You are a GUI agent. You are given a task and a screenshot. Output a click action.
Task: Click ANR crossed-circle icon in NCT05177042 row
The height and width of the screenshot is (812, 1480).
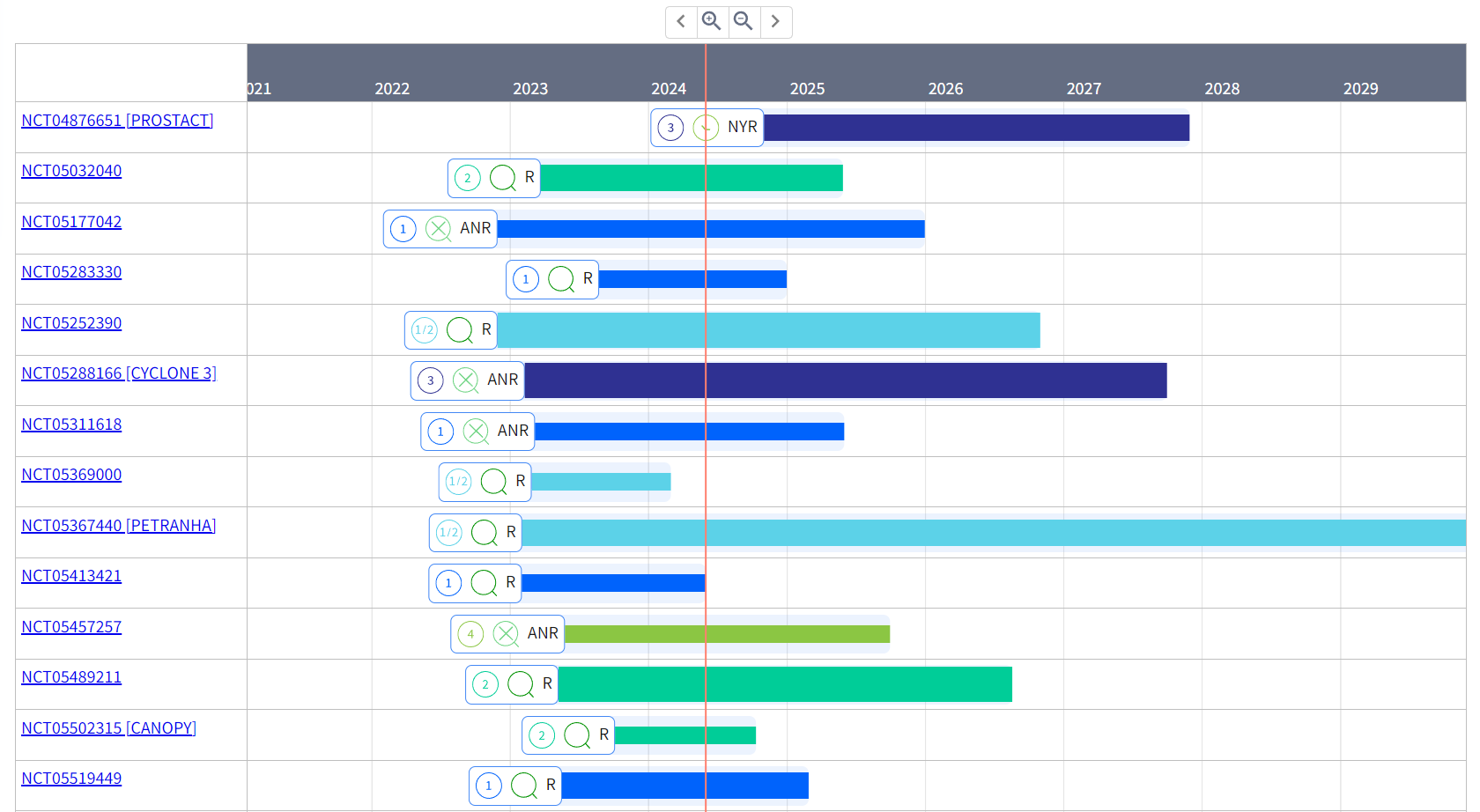tap(438, 229)
